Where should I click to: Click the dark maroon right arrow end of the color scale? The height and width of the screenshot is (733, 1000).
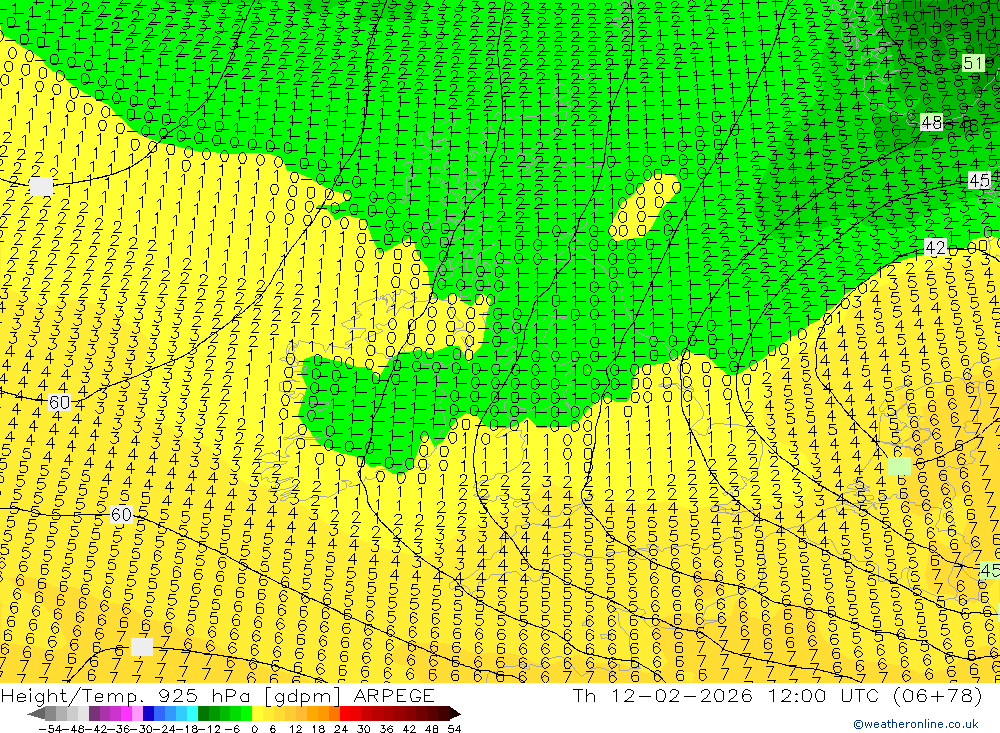click(x=455, y=713)
